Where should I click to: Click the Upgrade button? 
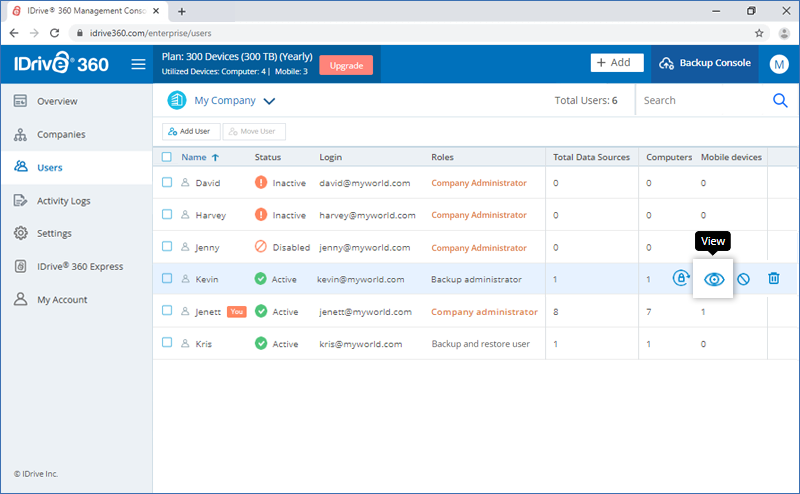[346, 65]
